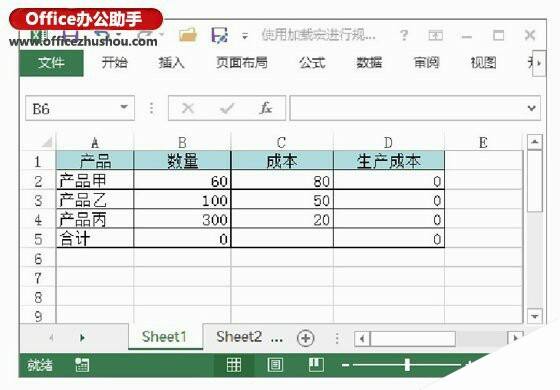
Task: Open the 页面布局 ribbon tab
Action: click(x=242, y=63)
